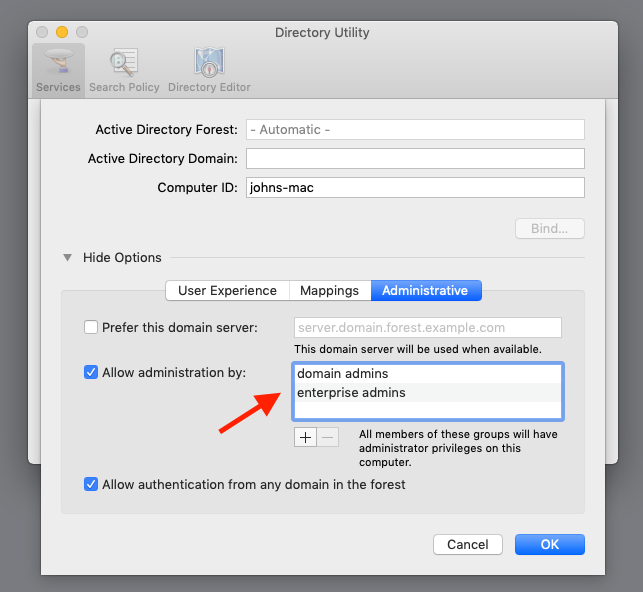Uncheck Allow administration by checkbox

pos(91,372)
